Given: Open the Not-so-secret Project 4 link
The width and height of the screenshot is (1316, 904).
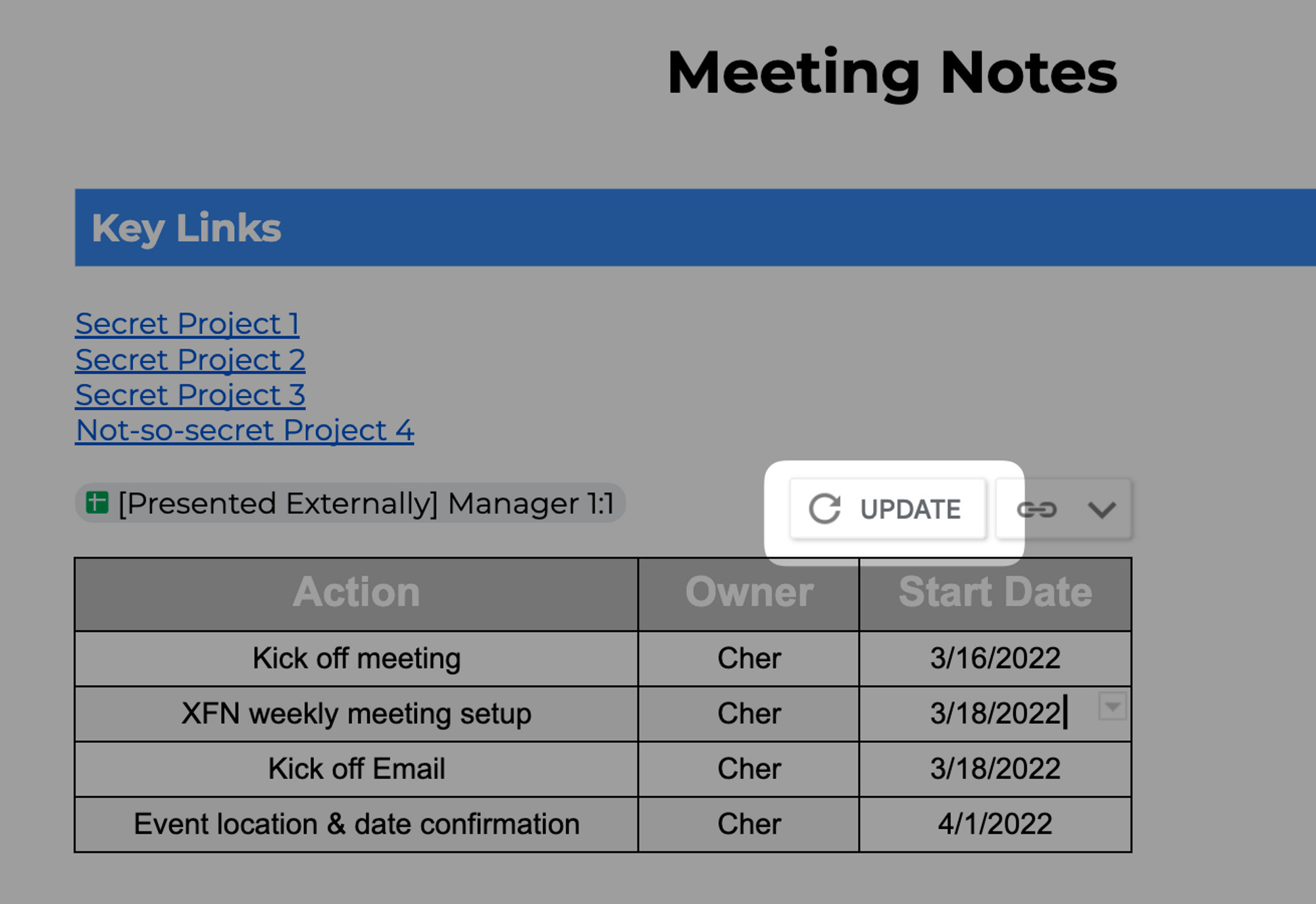Looking at the screenshot, I should pyautogui.click(x=245, y=430).
